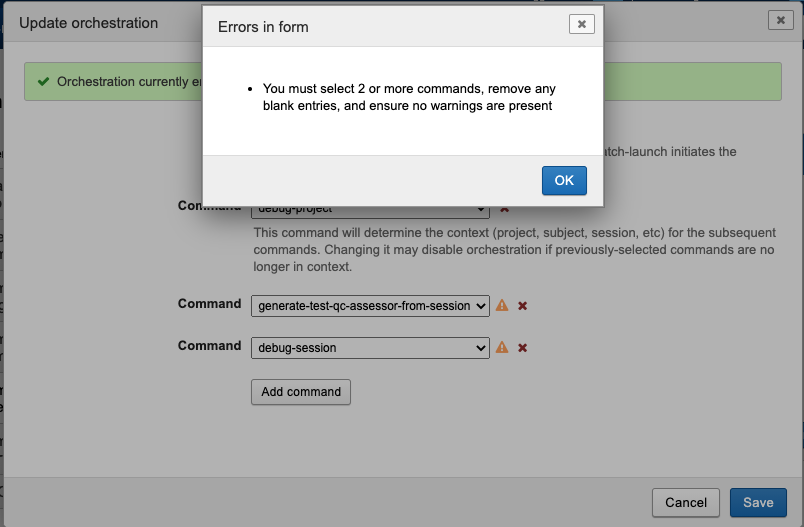Click the Errors in form title bar

click(x=380, y=27)
